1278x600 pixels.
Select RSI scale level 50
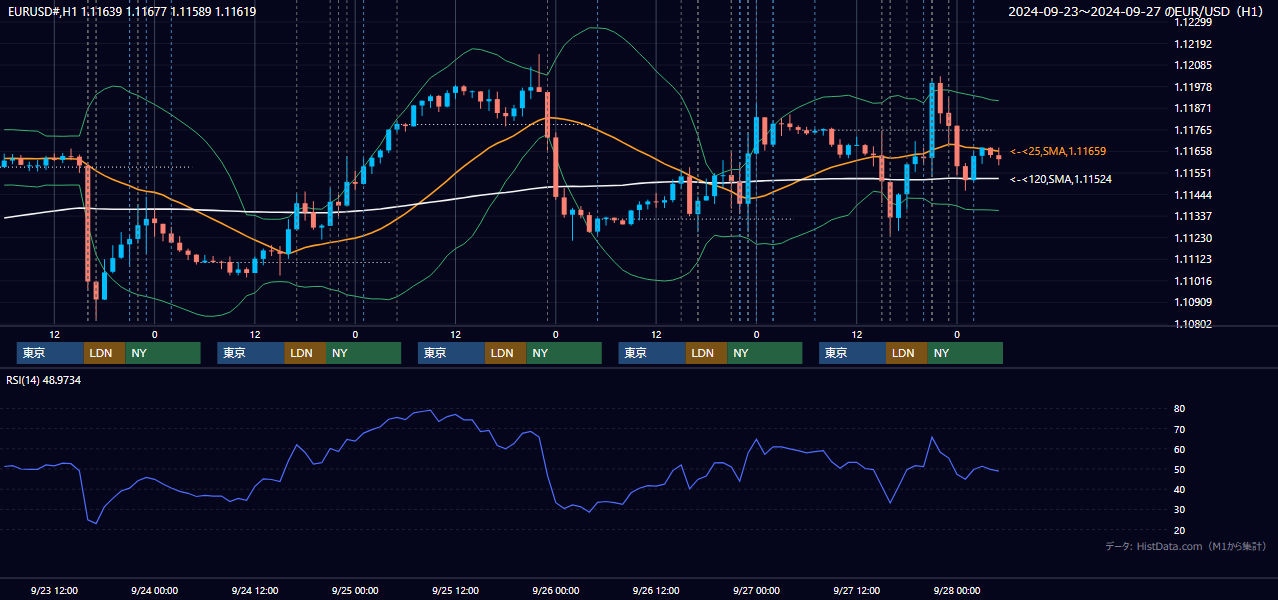(x=1180, y=469)
